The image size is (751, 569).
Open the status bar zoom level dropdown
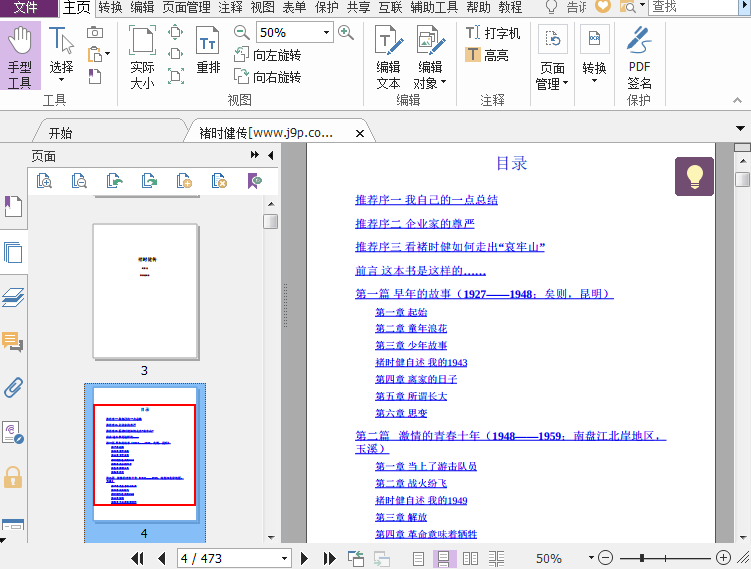click(x=591, y=558)
